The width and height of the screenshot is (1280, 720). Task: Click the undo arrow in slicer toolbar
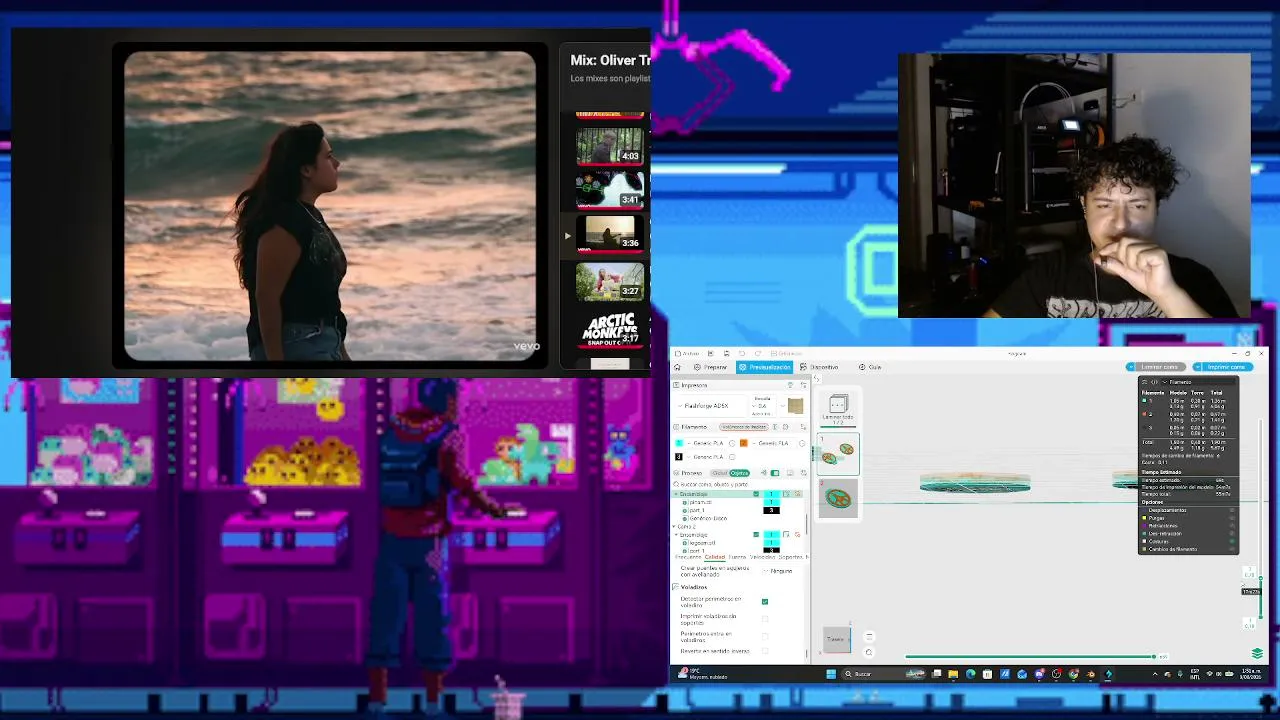point(741,353)
